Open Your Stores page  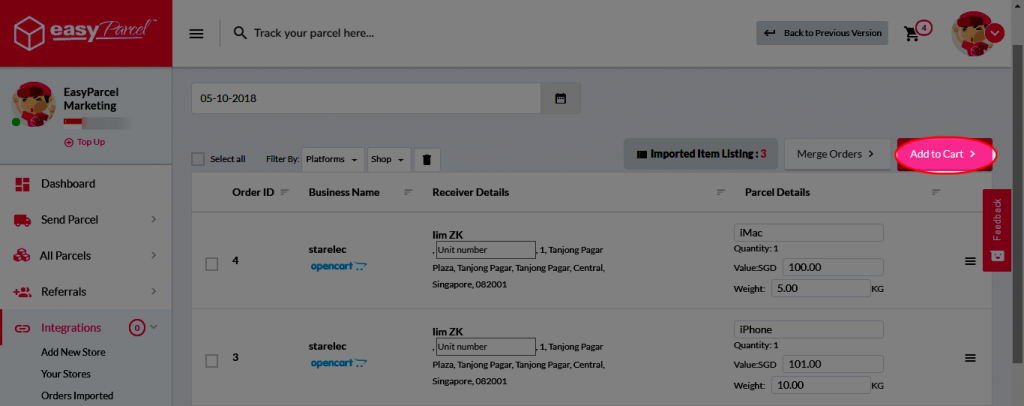pyautogui.click(x=66, y=374)
